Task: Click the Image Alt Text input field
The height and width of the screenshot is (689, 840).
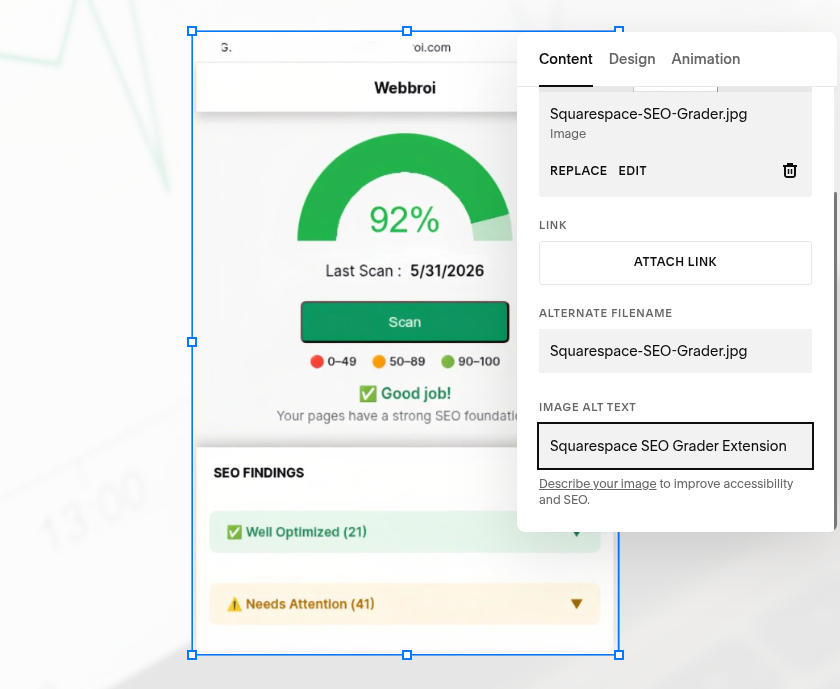Action: (675, 446)
